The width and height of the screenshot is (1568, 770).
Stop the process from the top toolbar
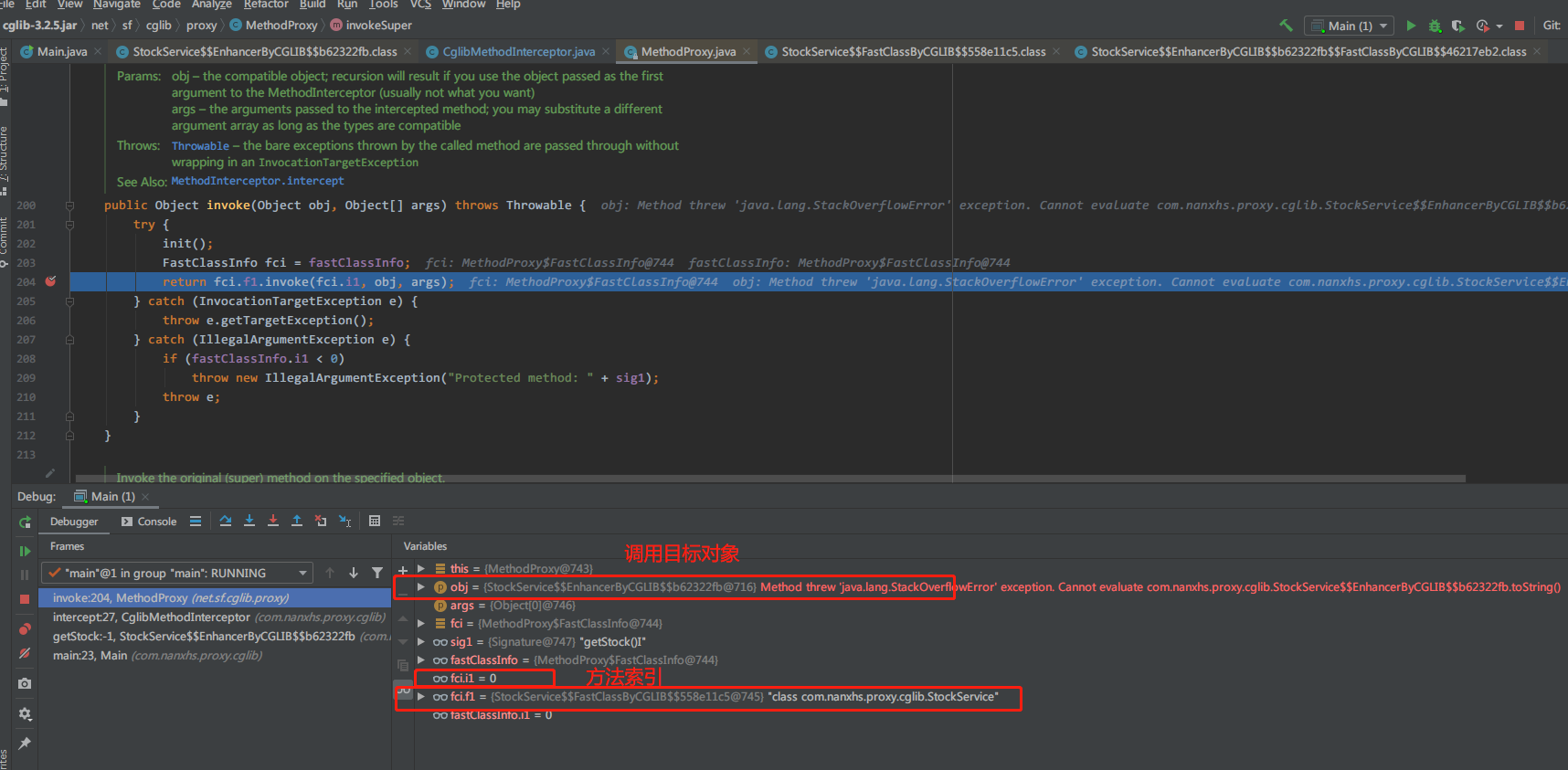1520,26
